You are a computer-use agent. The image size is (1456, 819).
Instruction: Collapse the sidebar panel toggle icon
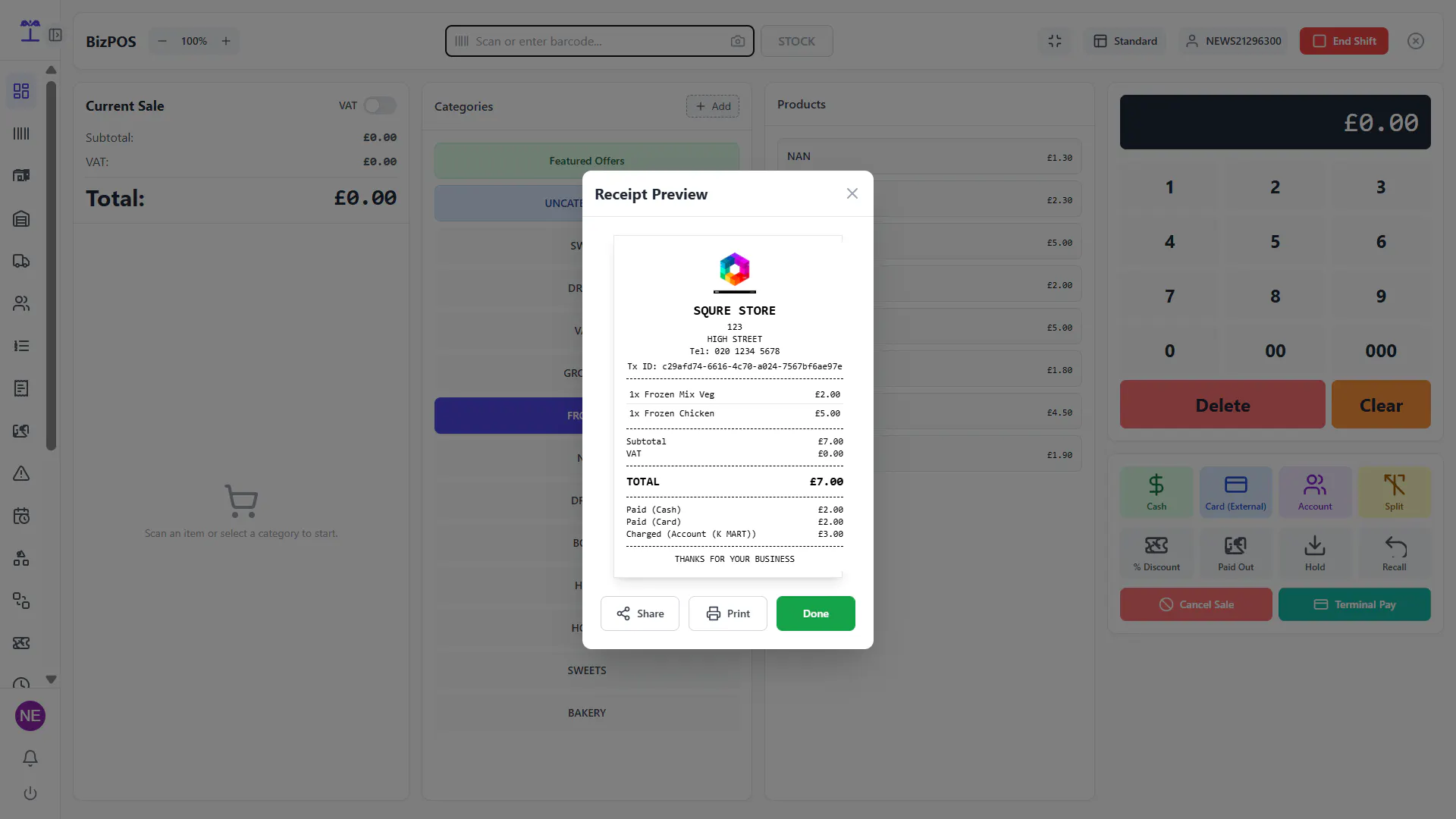[55, 35]
